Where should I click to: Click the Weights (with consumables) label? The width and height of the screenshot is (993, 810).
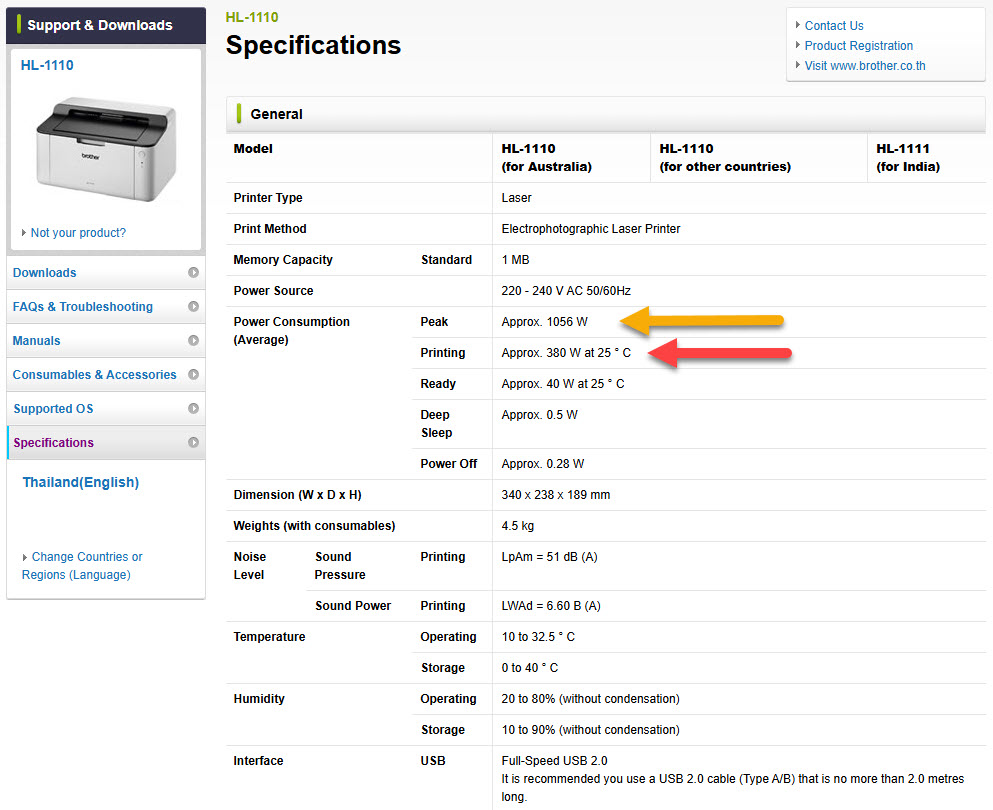[314, 526]
